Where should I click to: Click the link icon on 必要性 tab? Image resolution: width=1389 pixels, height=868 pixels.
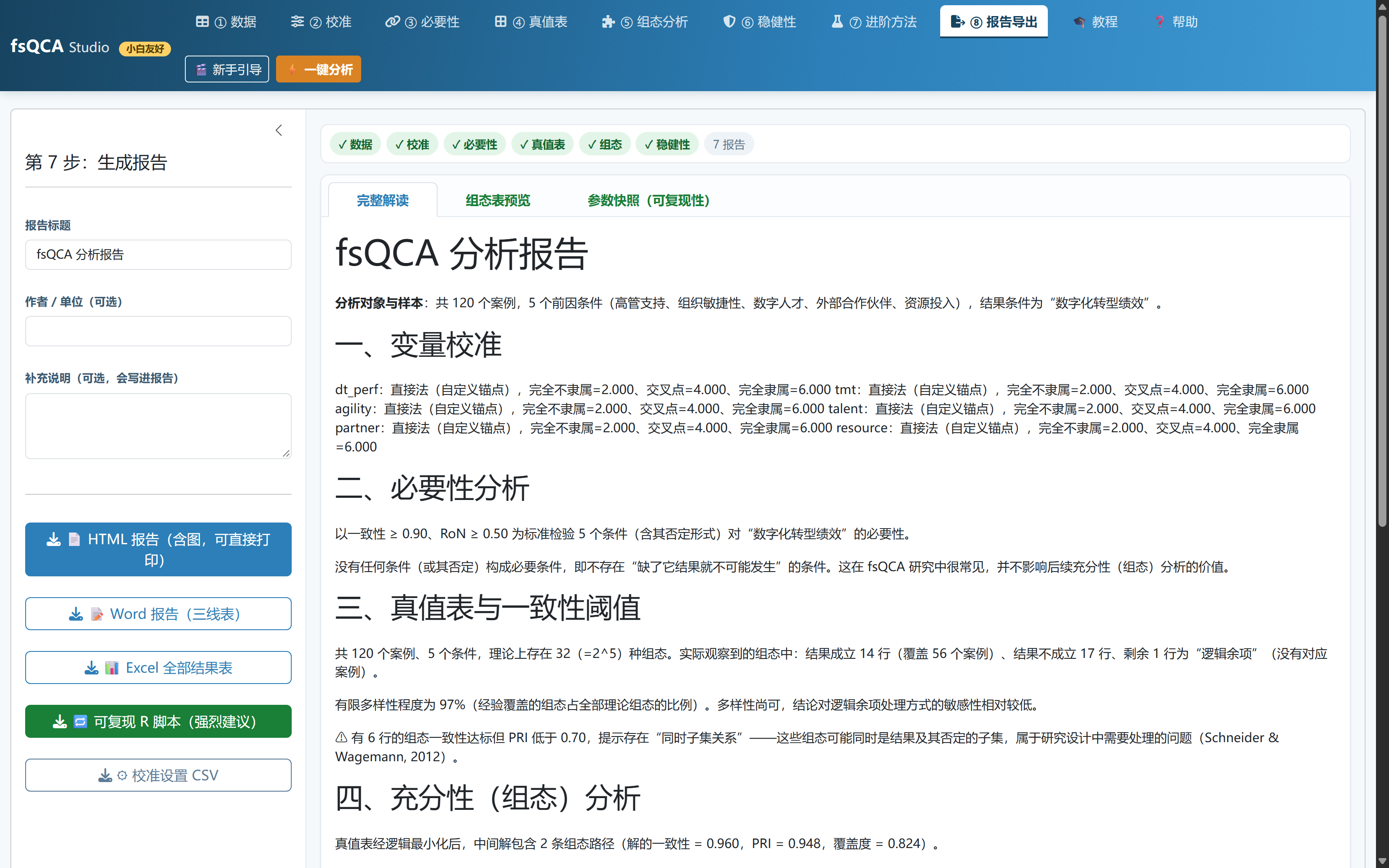pos(392,22)
